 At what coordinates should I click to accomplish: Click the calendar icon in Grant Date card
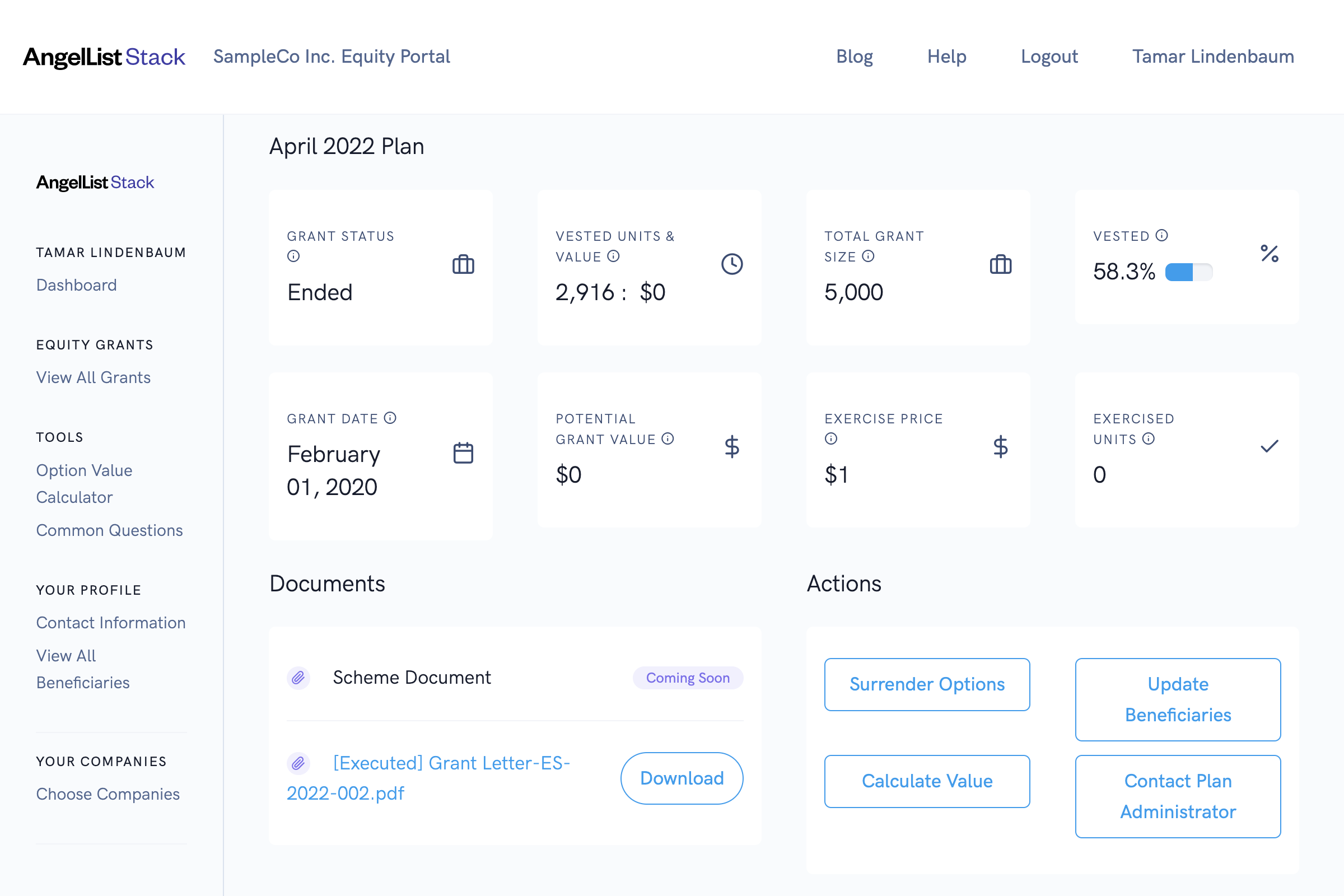[x=463, y=452]
